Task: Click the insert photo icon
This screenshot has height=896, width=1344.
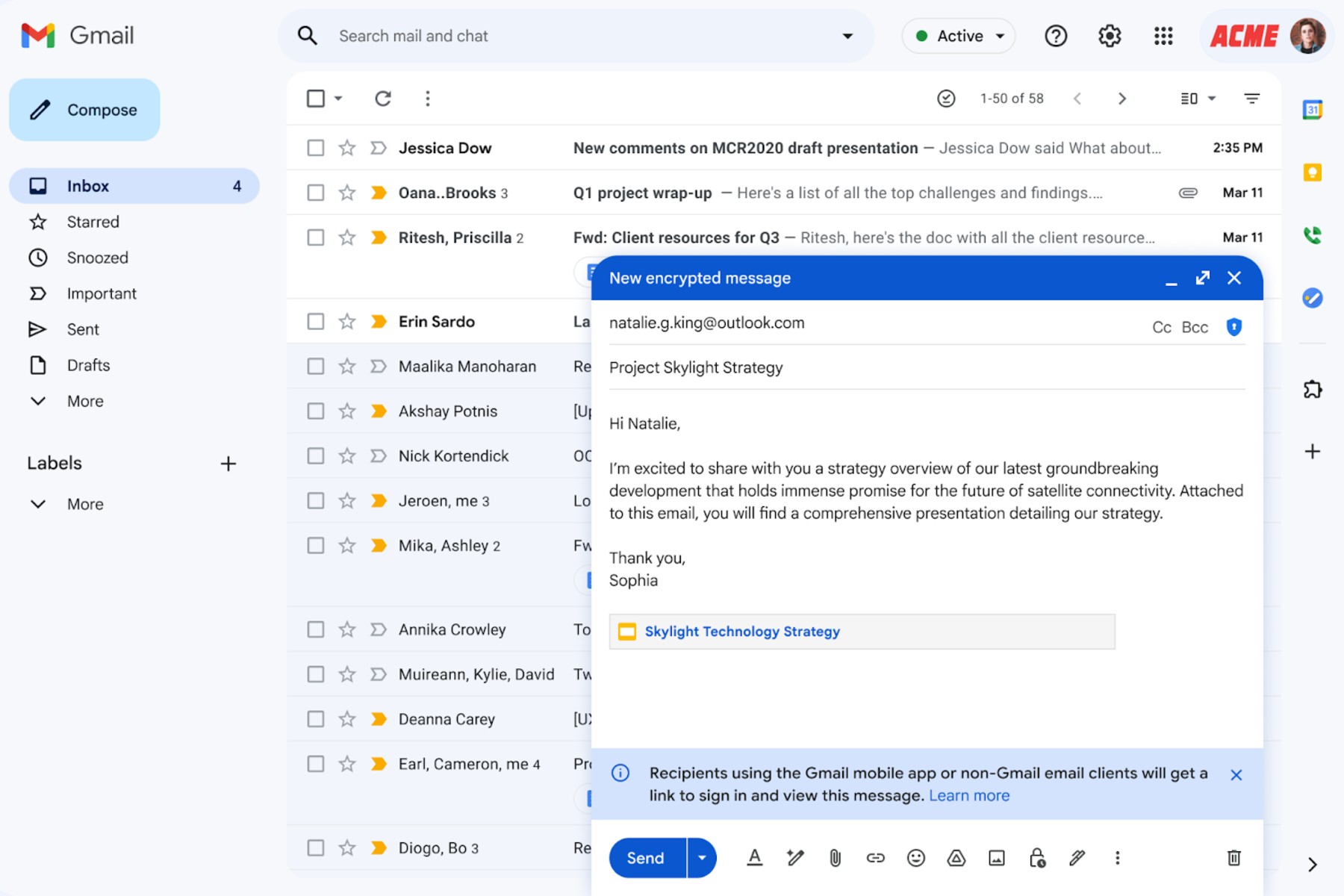Action: (x=996, y=858)
